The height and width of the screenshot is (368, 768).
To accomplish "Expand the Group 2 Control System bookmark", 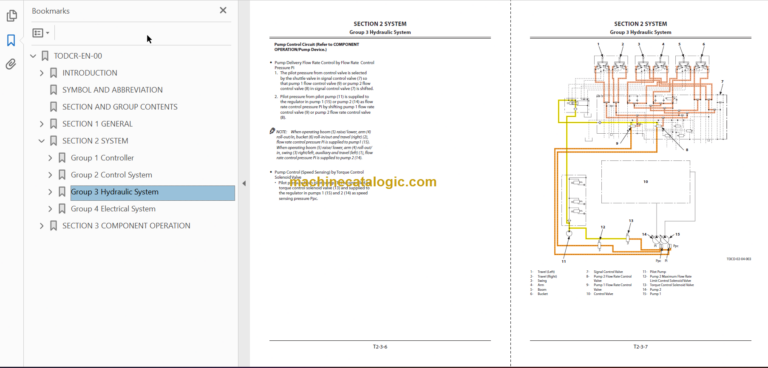I will 50,175.
